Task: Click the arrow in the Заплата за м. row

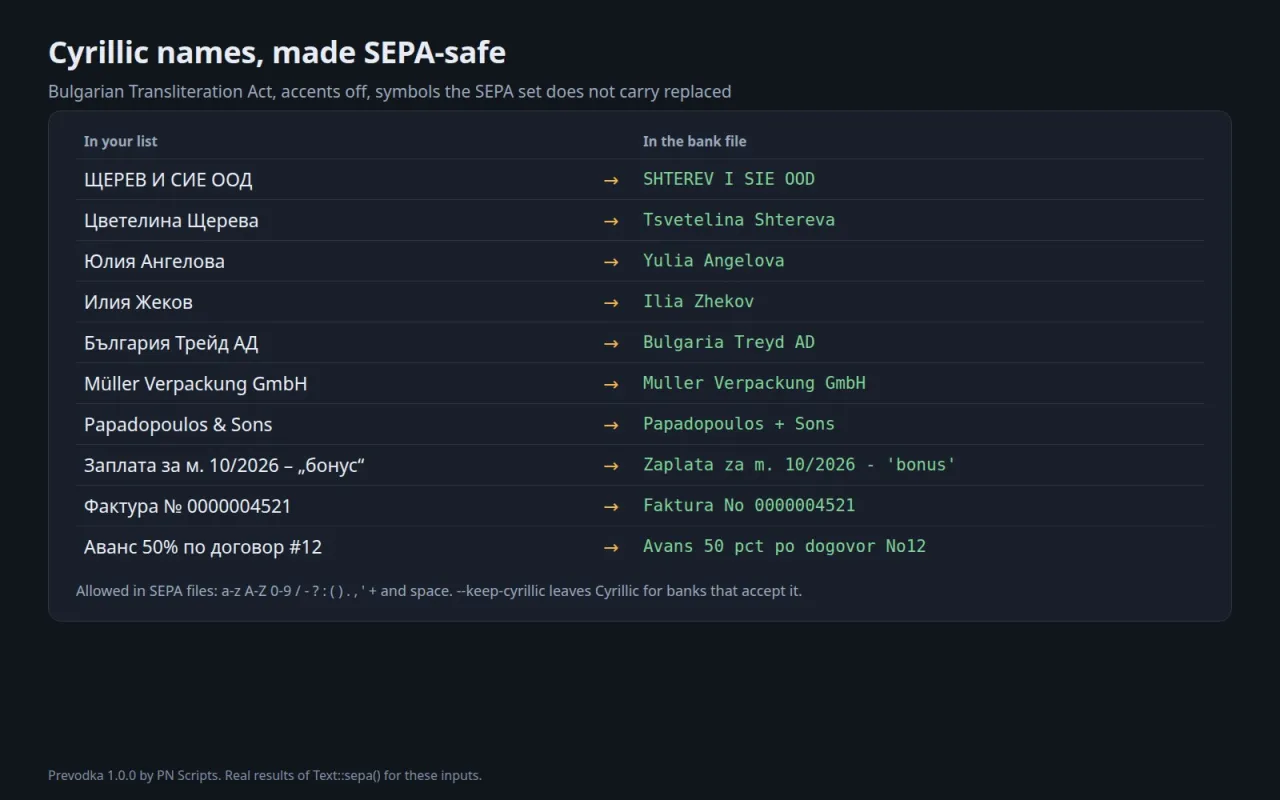Action: [611, 466]
